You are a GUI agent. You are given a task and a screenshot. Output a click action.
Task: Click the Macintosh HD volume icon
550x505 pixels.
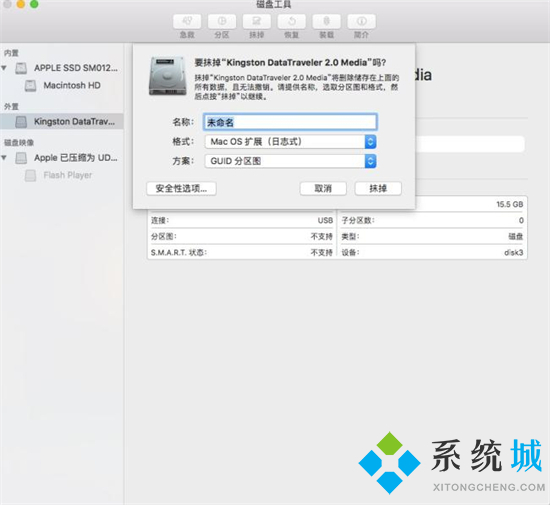[x=31, y=86]
